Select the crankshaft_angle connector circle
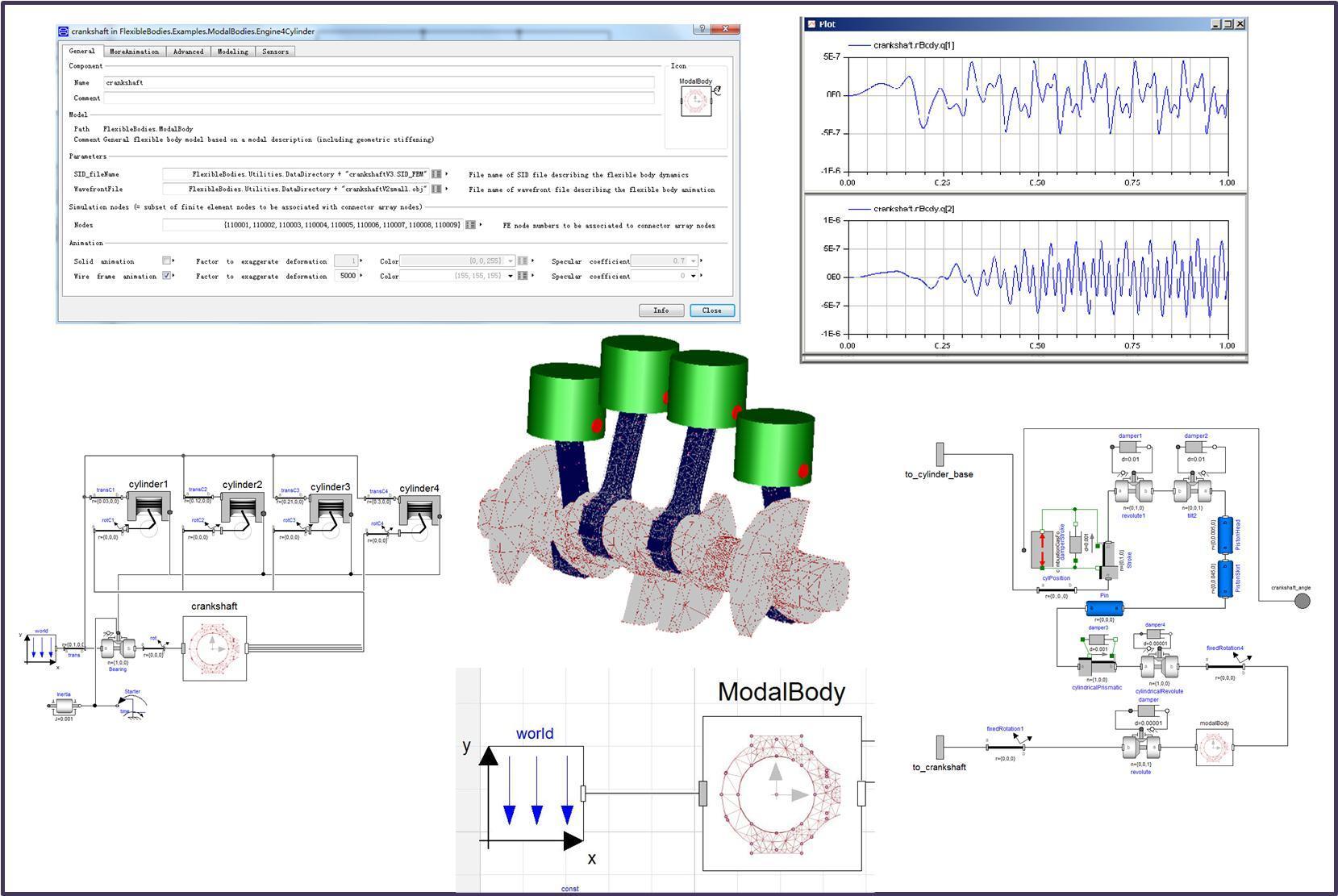This screenshot has height=896, width=1338. [x=1303, y=601]
